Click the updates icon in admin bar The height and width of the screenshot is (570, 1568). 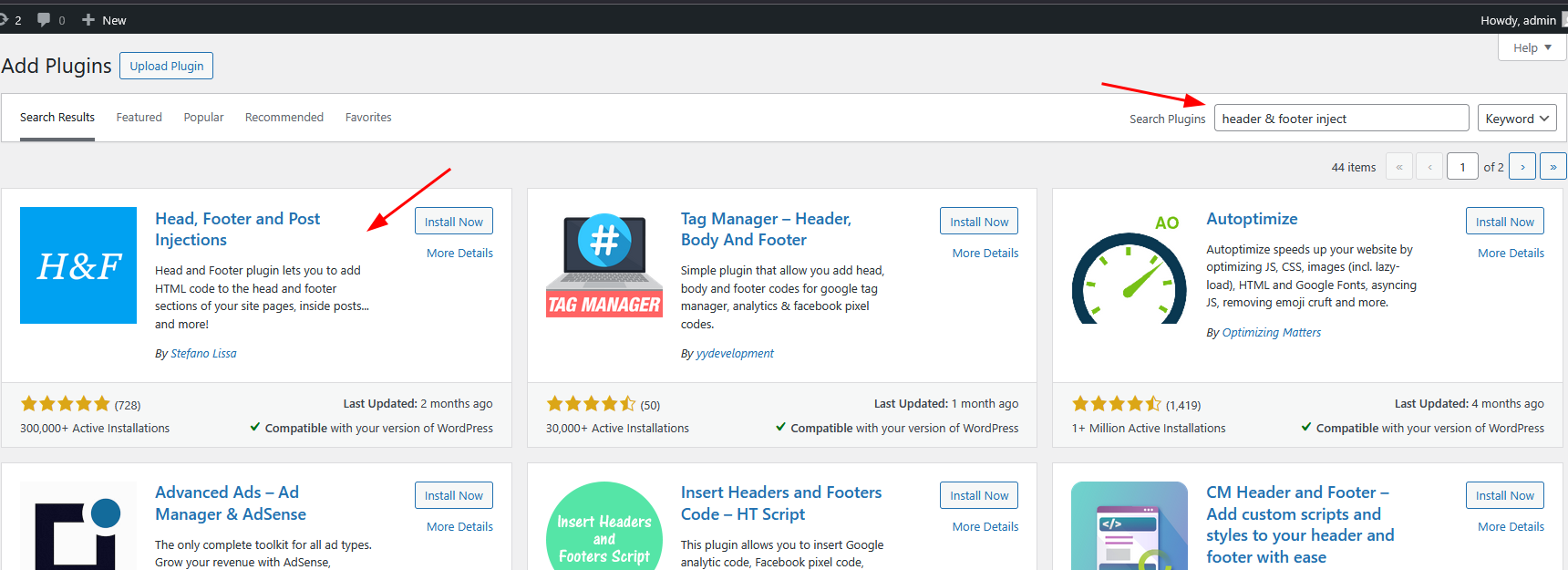click(x=5, y=19)
